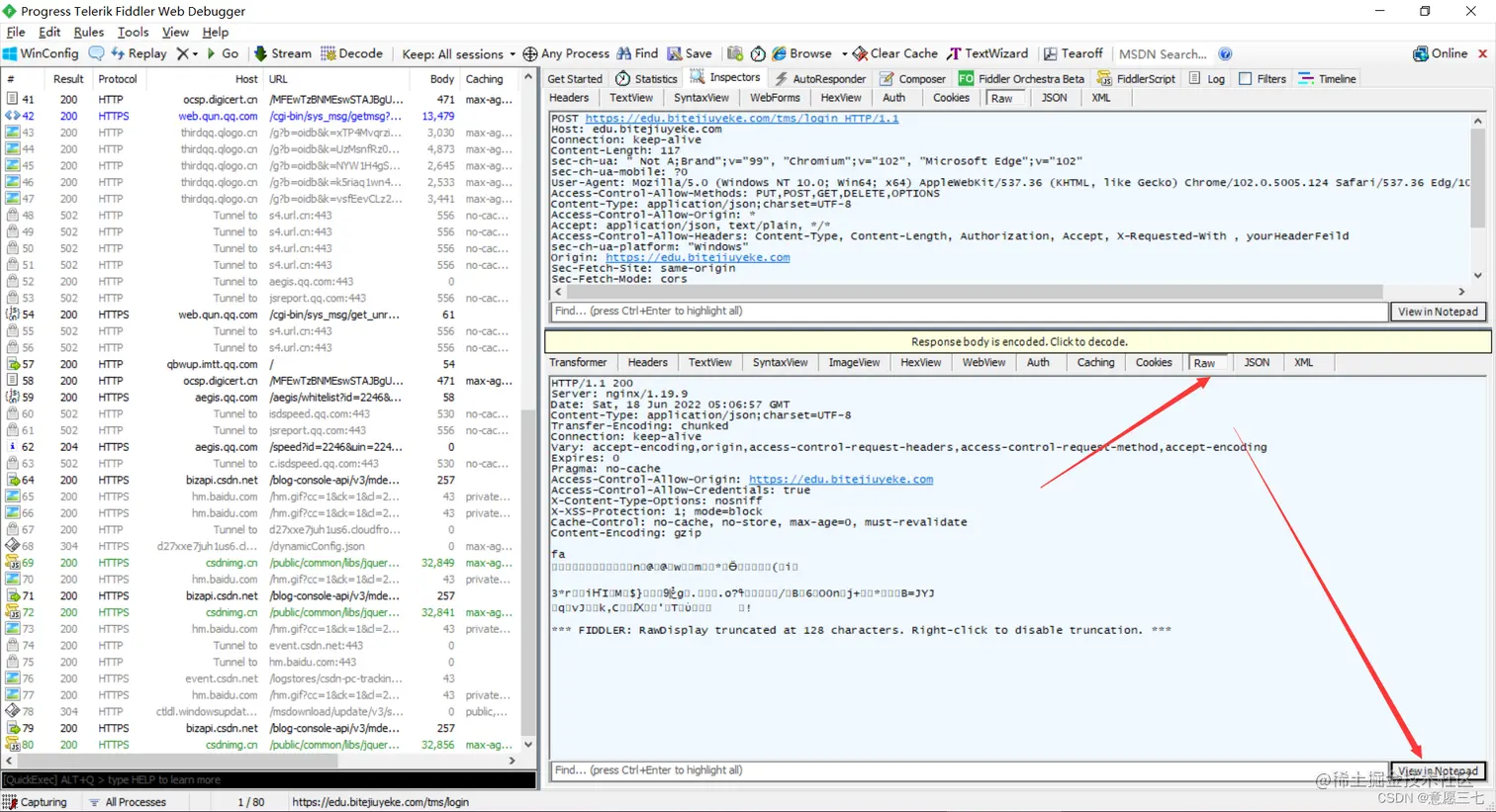Launch Browse from toolbar
The image size is (1496, 812).
click(x=802, y=53)
